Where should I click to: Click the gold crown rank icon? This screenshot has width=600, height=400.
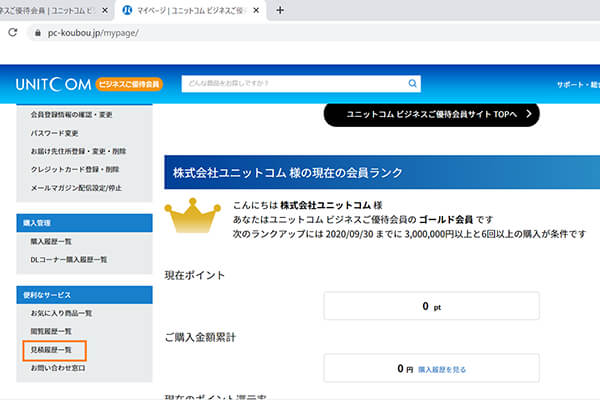[x=192, y=216]
